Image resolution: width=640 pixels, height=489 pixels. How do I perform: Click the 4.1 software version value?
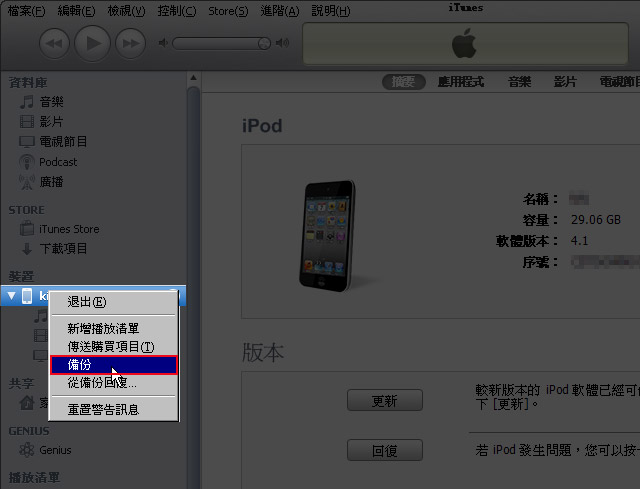click(x=580, y=241)
